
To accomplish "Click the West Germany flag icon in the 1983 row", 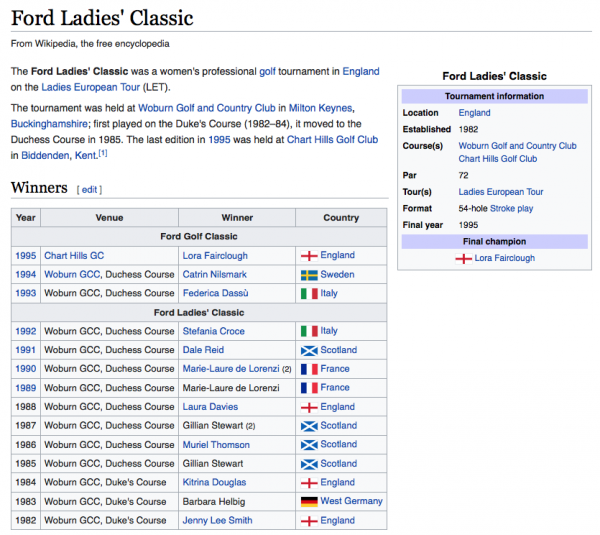I will [309, 502].
